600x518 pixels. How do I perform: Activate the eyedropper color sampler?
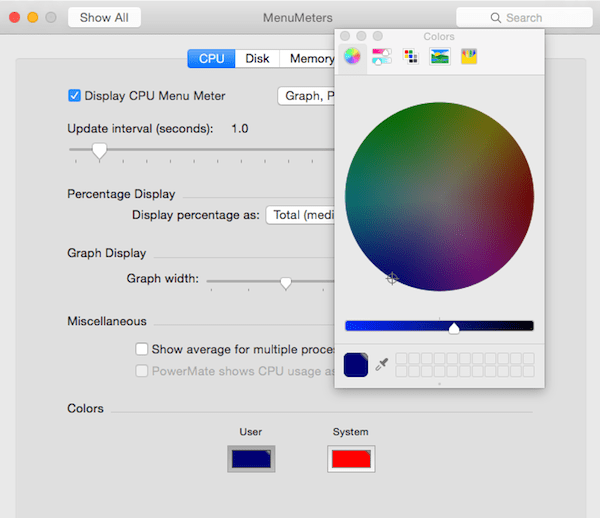click(382, 364)
